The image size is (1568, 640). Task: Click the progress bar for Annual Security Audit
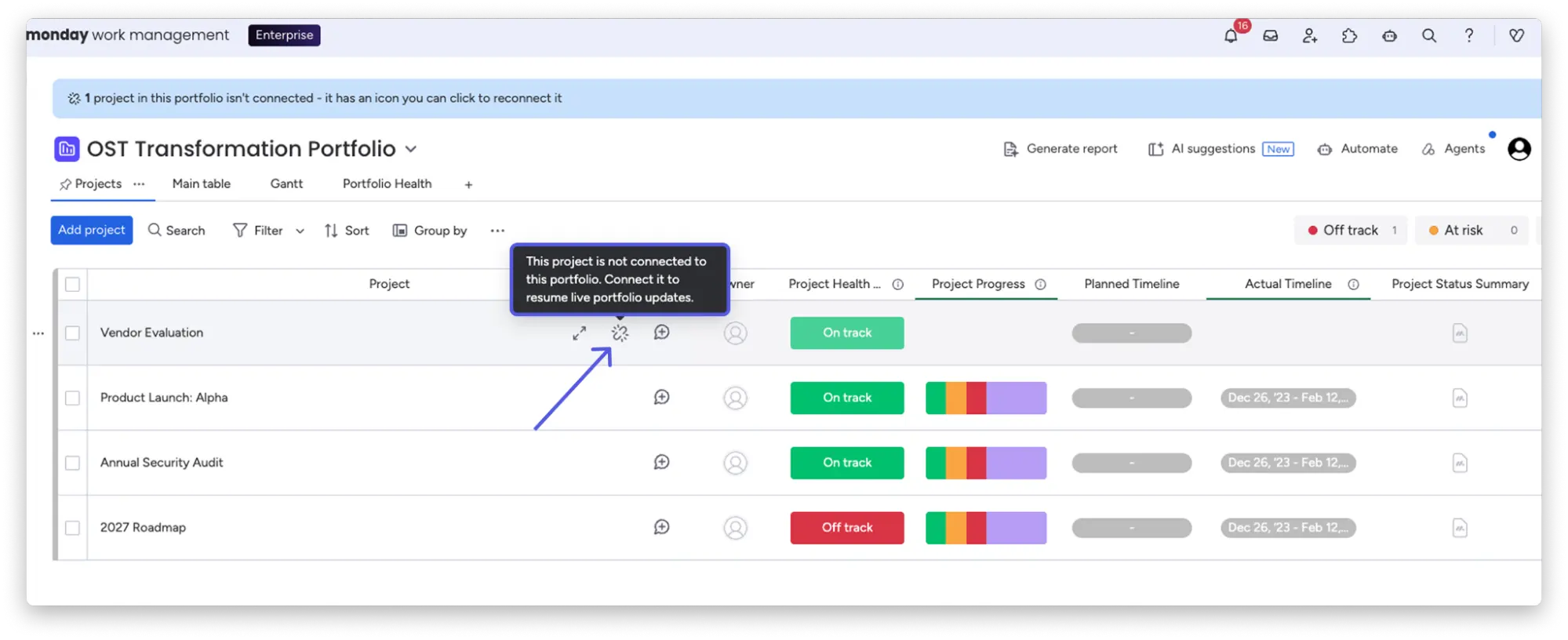[x=986, y=463]
